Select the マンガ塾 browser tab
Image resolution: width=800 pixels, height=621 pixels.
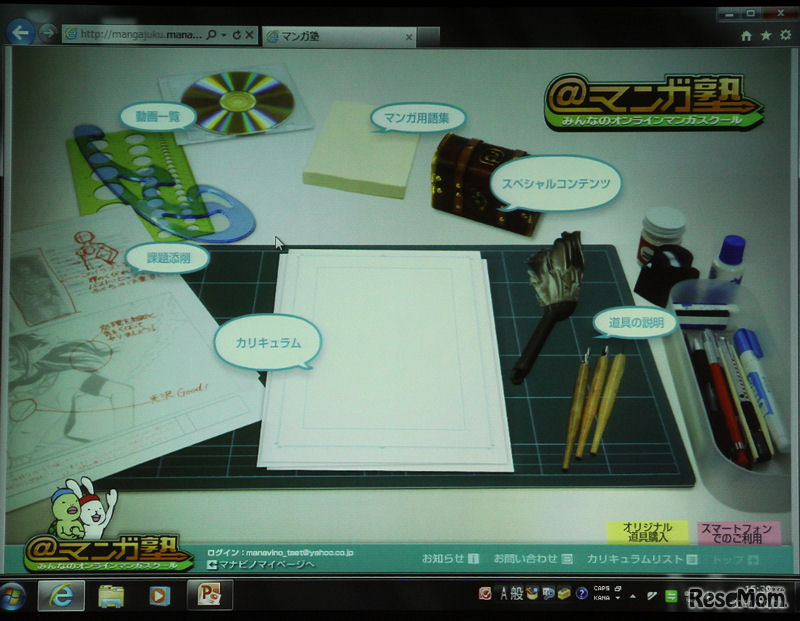(x=339, y=37)
